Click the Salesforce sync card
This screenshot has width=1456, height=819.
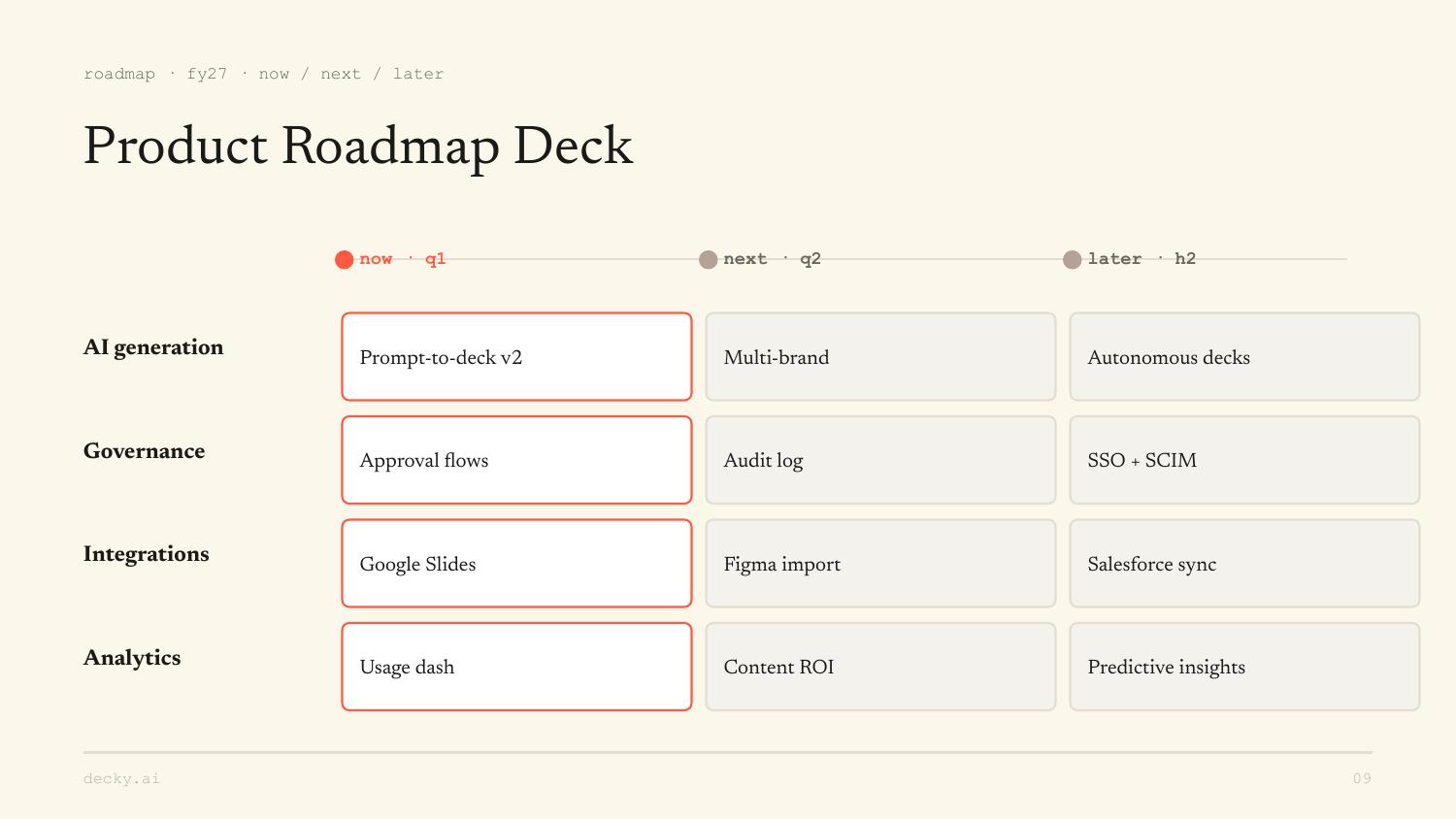click(1244, 563)
